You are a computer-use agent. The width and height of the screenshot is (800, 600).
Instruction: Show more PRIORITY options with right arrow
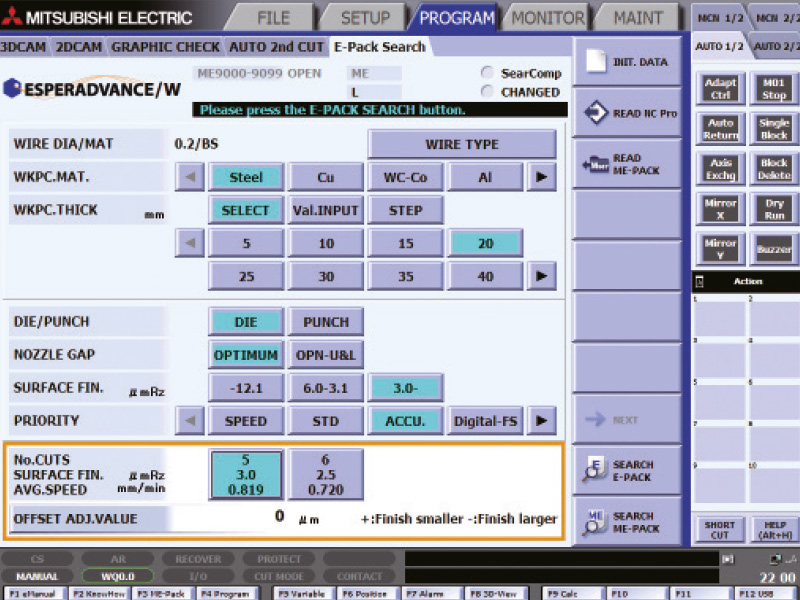click(x=541, y=421)
